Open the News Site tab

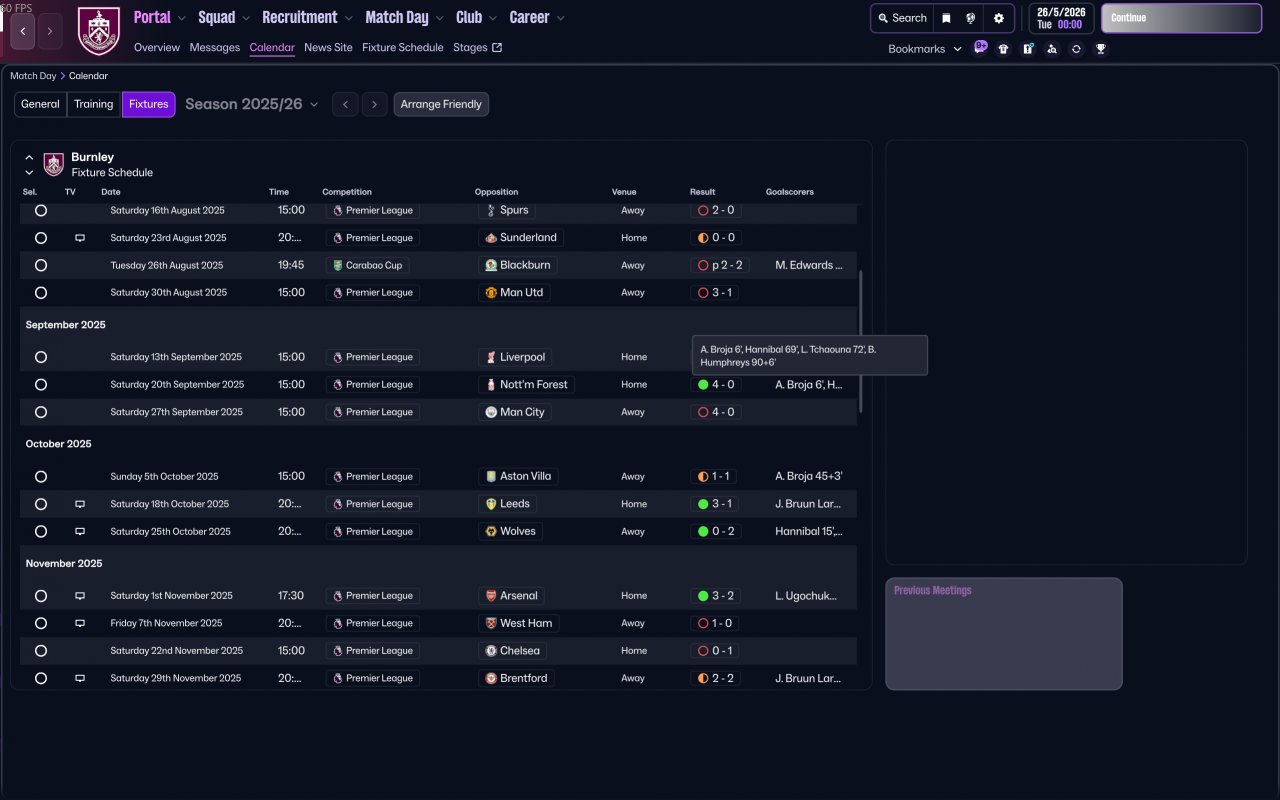pos(328,47)
